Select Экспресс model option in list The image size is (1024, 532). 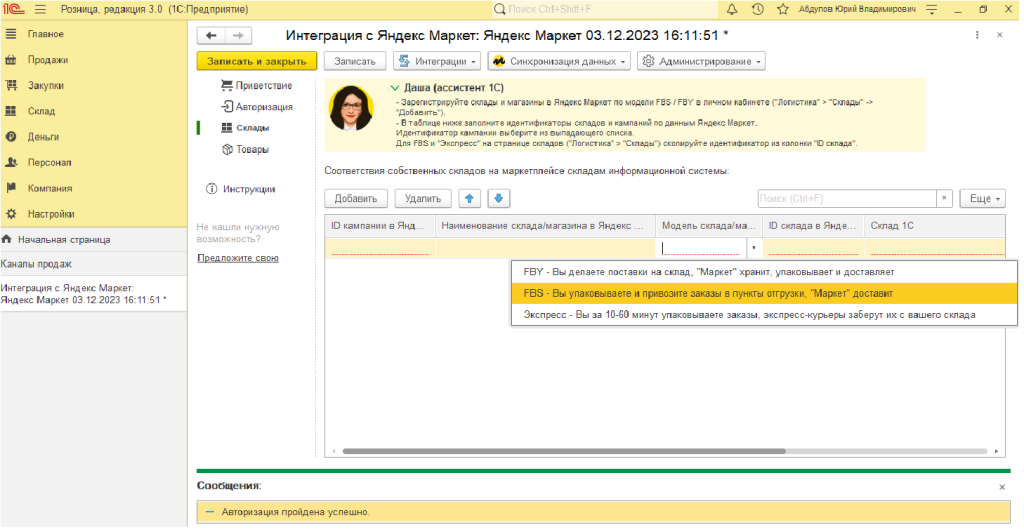point(764,315)
